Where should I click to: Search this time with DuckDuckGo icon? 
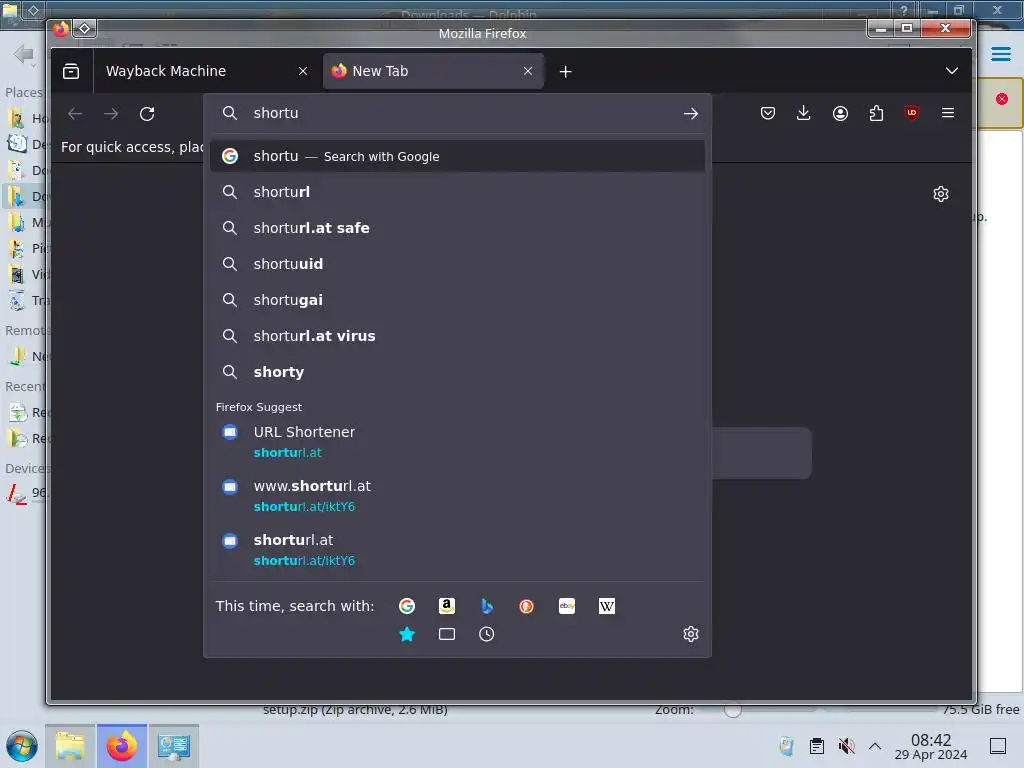(526, 606)
